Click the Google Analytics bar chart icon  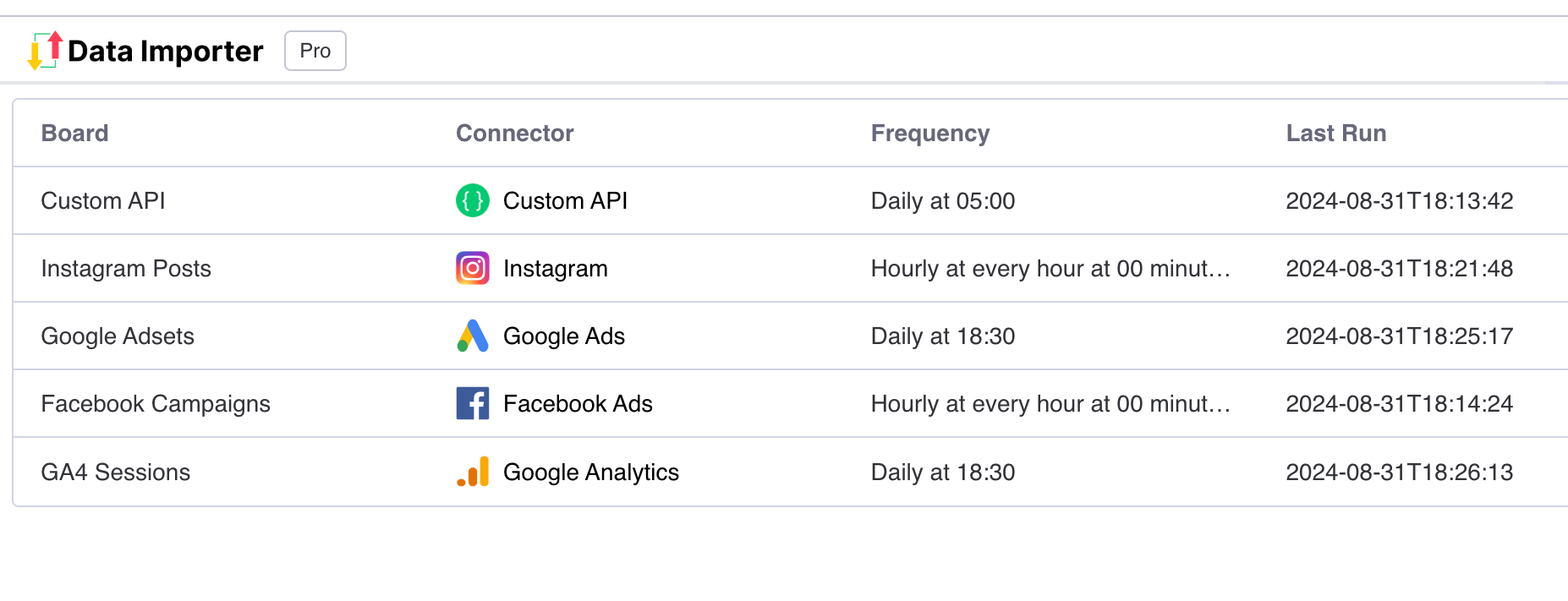(x=473, y=472)
